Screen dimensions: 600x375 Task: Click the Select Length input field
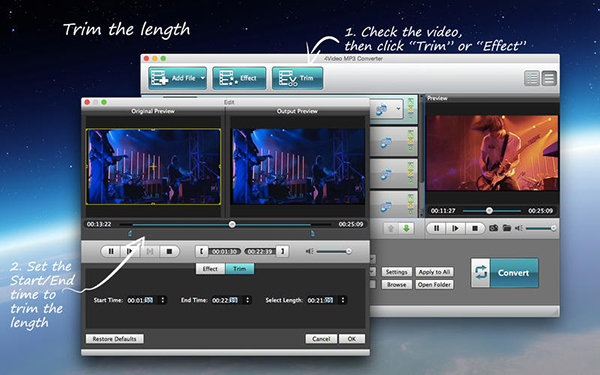coord(322,300)
